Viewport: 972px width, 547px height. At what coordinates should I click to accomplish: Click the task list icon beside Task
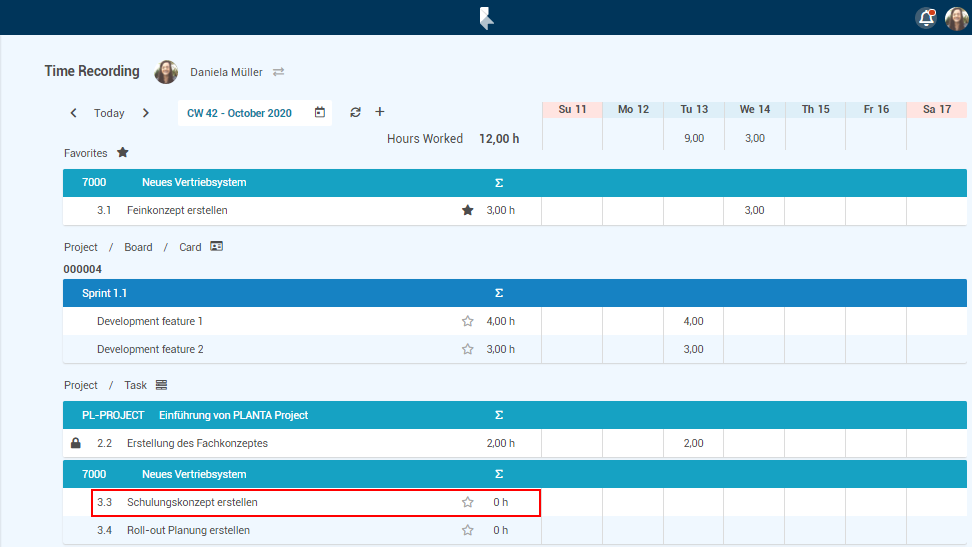click(162, 385)
